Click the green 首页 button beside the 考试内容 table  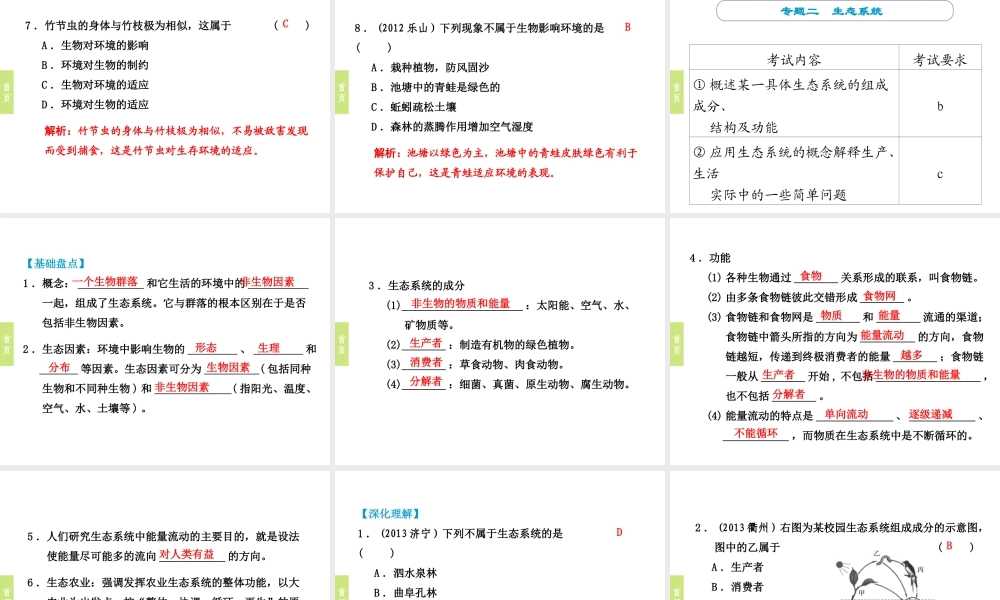click(677, 92)
